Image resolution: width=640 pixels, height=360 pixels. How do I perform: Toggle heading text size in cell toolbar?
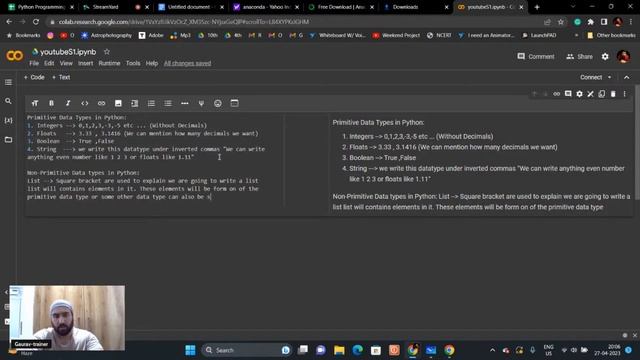point(35,103)
